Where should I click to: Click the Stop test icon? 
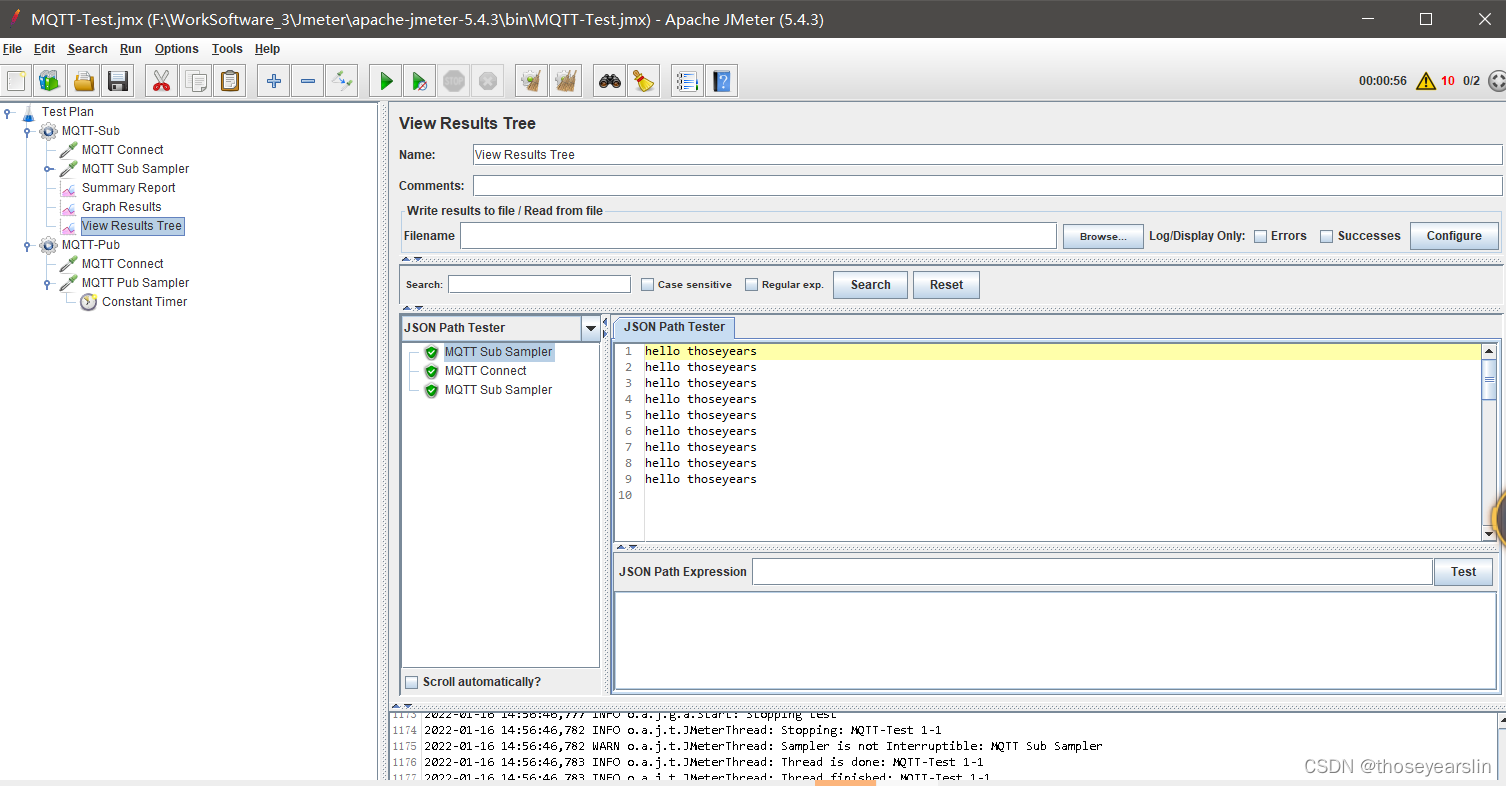(454, 81)
